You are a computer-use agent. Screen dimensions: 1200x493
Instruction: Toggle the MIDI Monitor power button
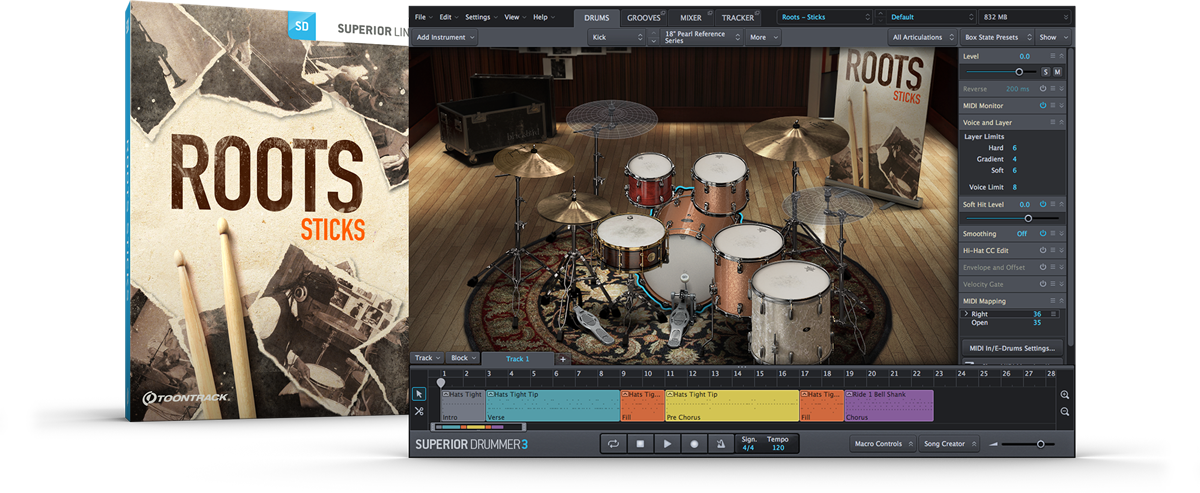click(x=1042, y=105)
